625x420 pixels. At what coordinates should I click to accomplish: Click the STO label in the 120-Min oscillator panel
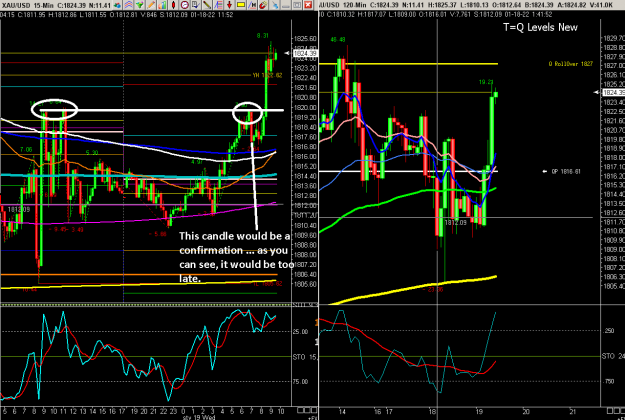coord(608,356)
